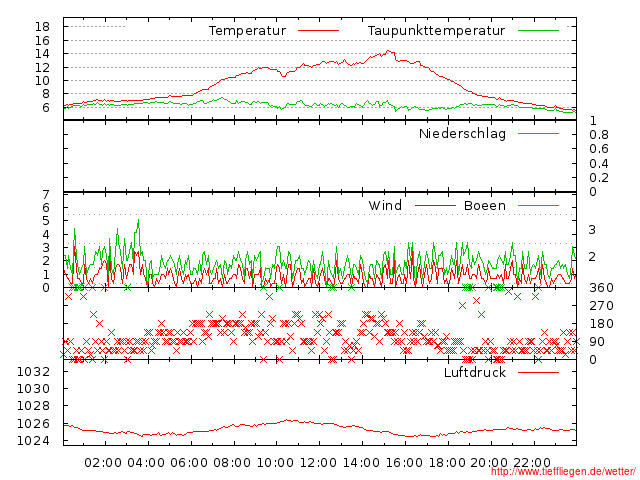Click the 04:00 time axis label
The width and height of the screenshot is (640, 480).
pos(146,463)
